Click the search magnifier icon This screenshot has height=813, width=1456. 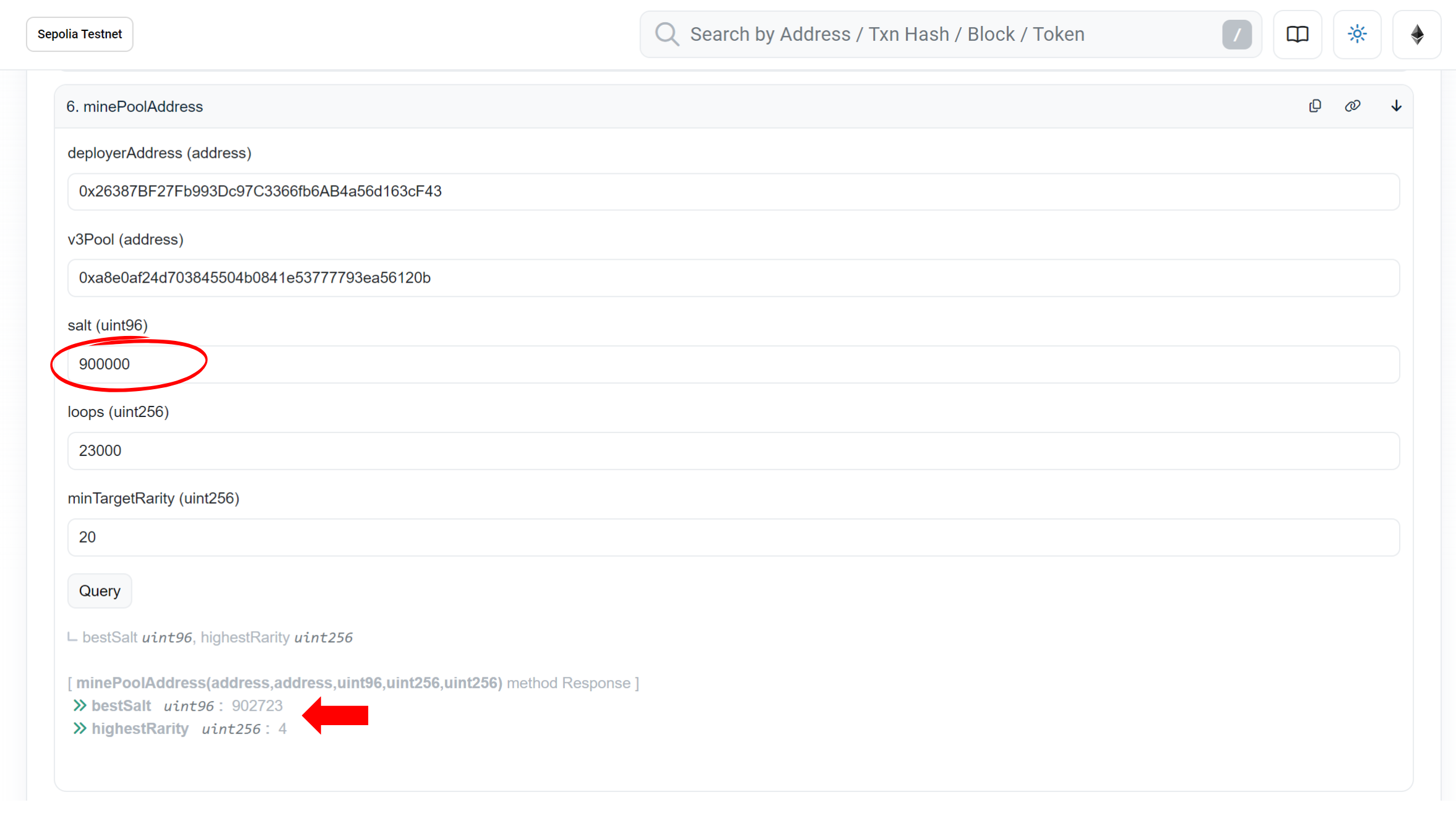click(667, 34)
